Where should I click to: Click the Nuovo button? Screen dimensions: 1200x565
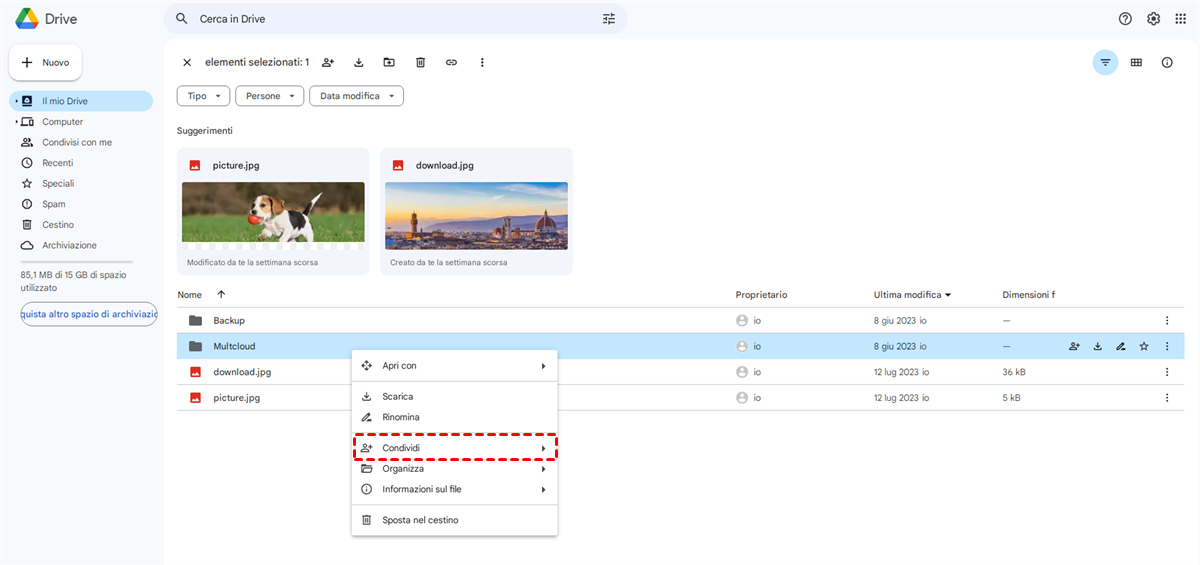pos(45,62)
